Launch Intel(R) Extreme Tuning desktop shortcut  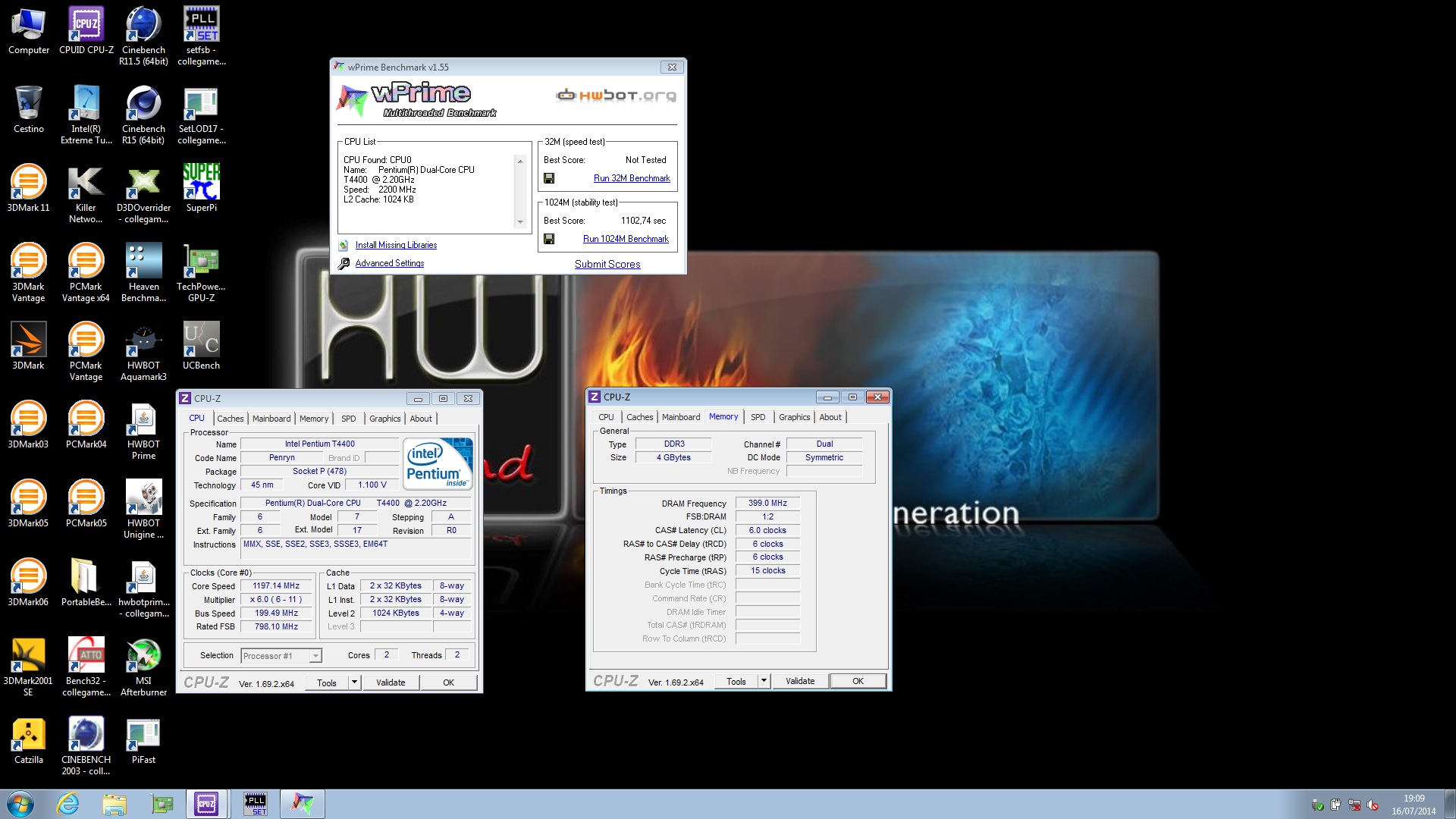coord(86,115)
